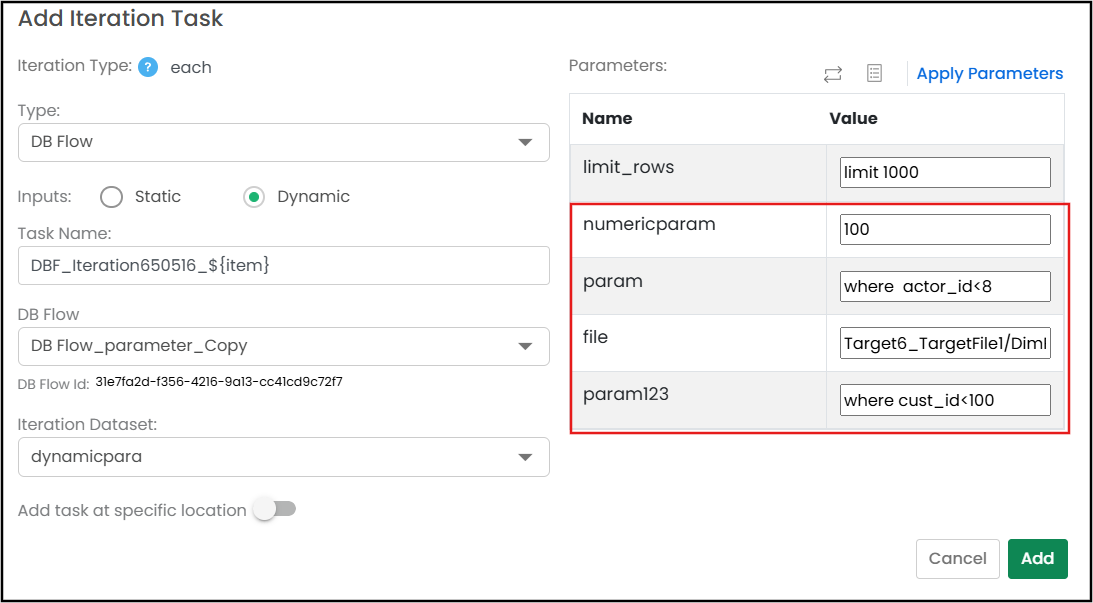The width and height of the screenshot is (1093, 603).
Task: Click the Iteration Type help icon
Action: coord(148,68)
